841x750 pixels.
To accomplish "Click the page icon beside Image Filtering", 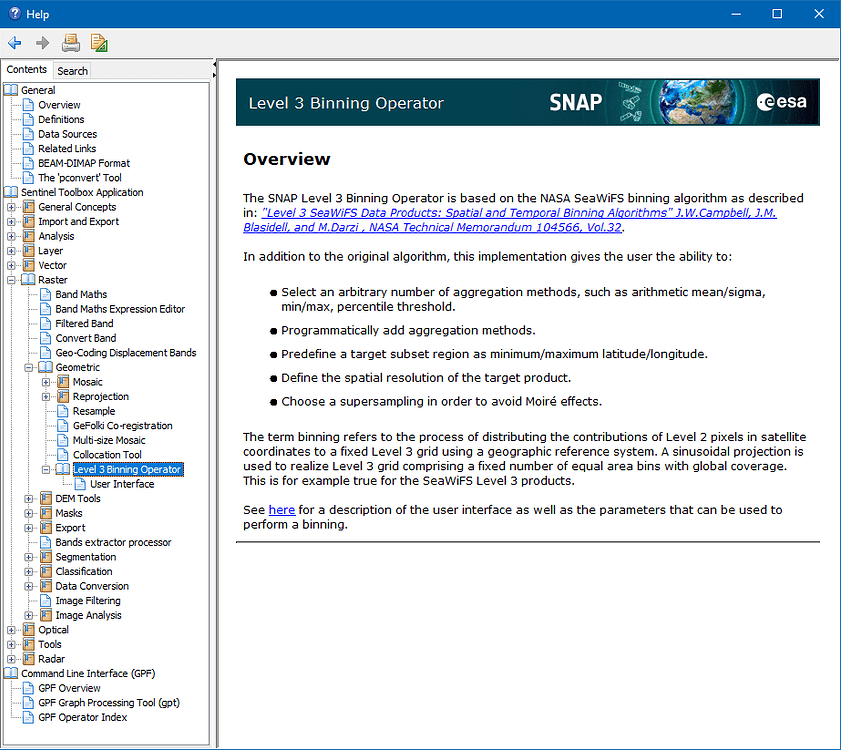I will (x=46, y=600).
